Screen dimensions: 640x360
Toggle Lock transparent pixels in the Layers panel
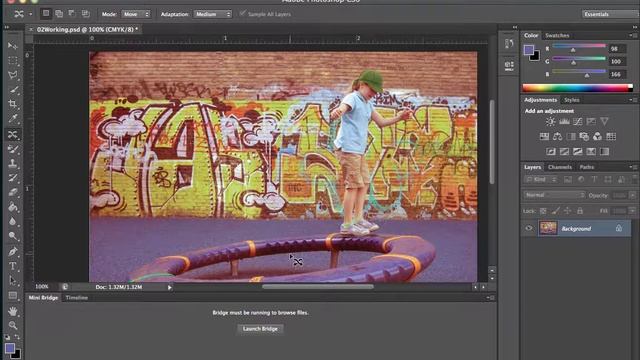tap(543, 211)
